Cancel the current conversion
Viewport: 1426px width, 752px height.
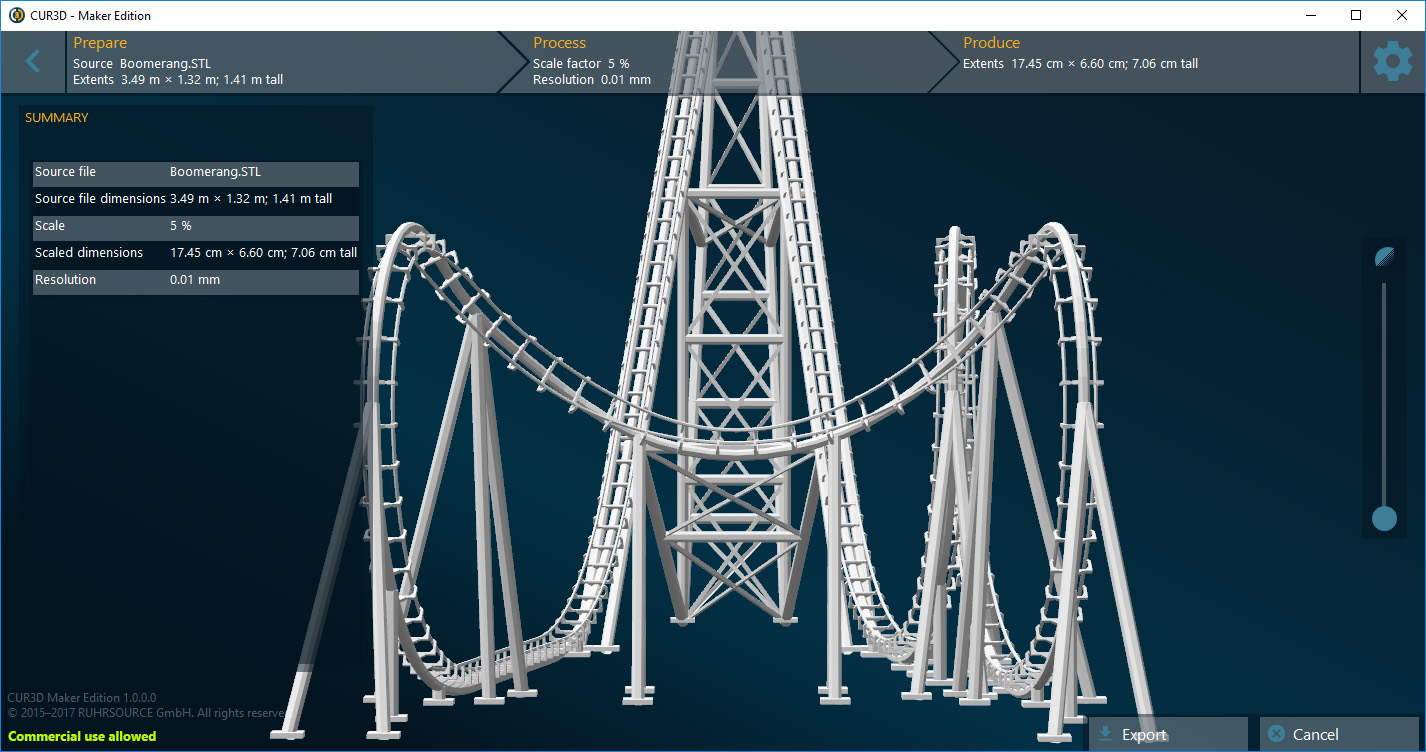1339,733
